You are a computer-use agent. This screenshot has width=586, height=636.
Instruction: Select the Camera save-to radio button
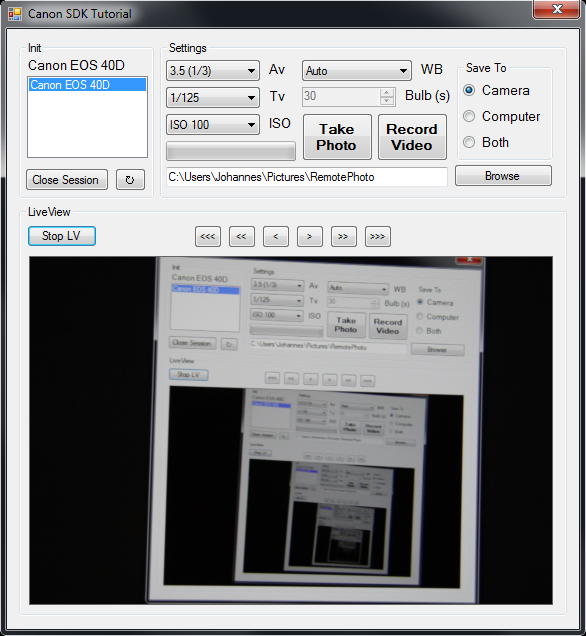[469, 90]
